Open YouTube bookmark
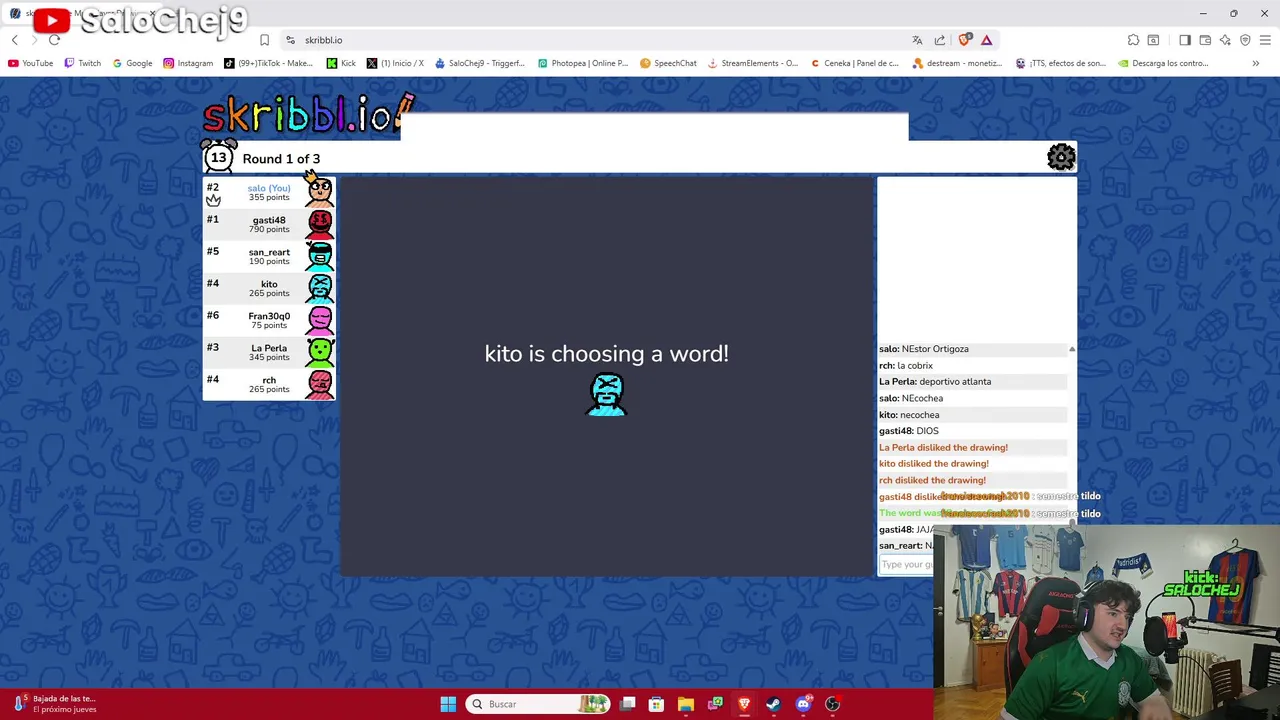Image resolution: width=1280 pixels, height=720 pixels. click(x=30, y=63)
